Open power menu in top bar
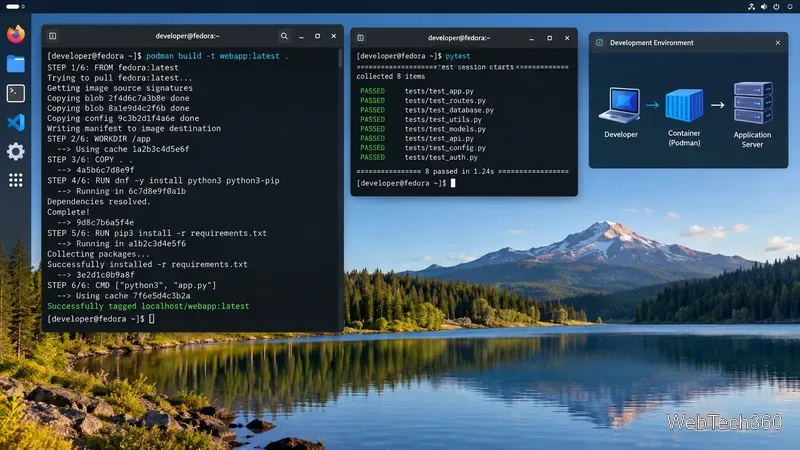This screenshot has height=450, width=800. point(776,7)
